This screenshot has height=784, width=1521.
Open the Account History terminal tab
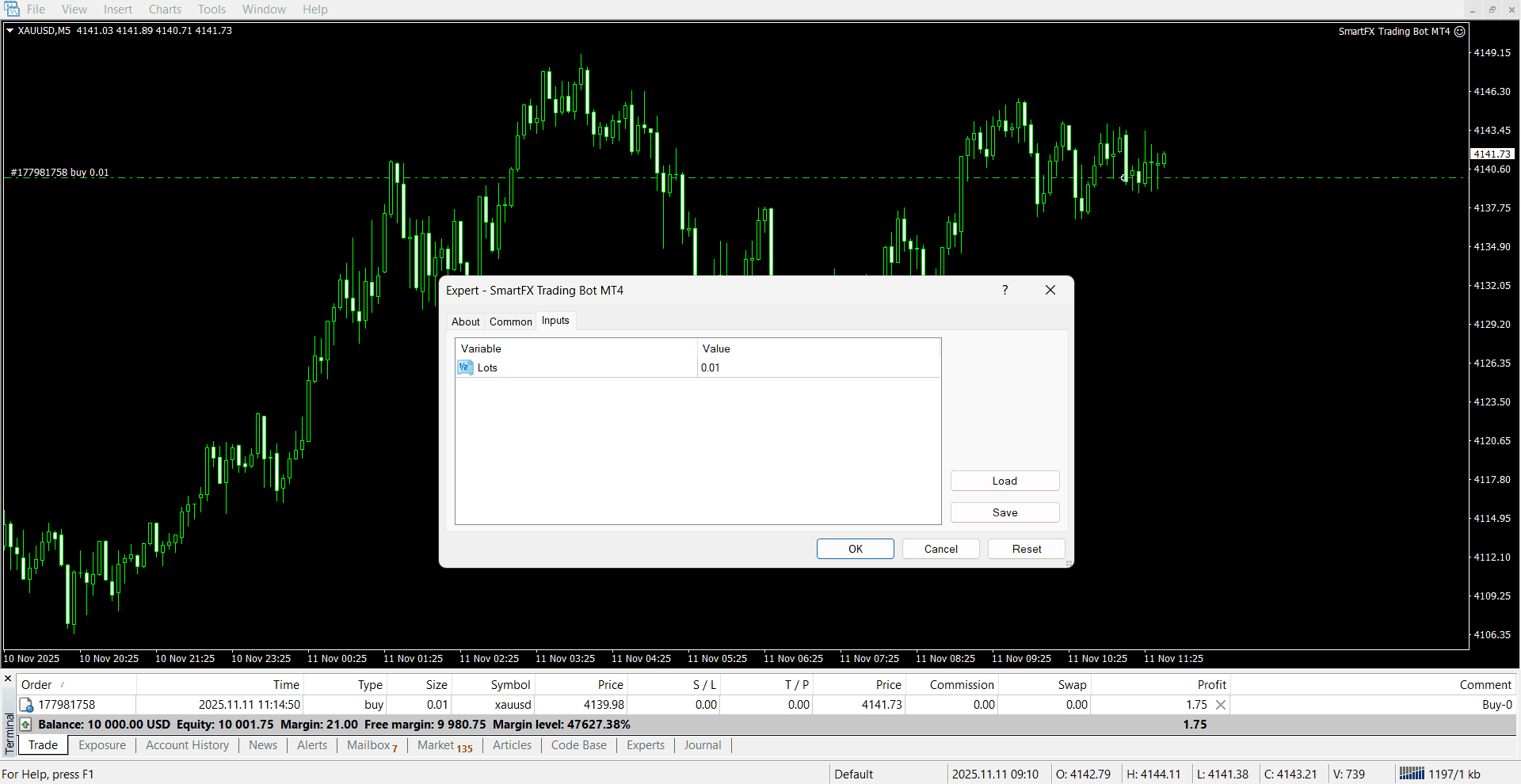point(187,745)
